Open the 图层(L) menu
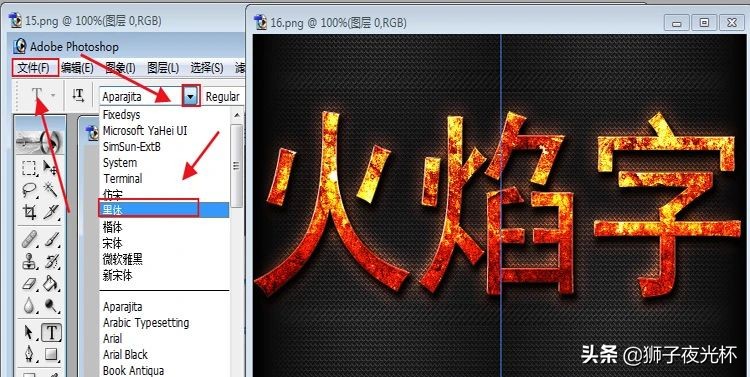This screenshot has height=377, width=750. [163, 68]
